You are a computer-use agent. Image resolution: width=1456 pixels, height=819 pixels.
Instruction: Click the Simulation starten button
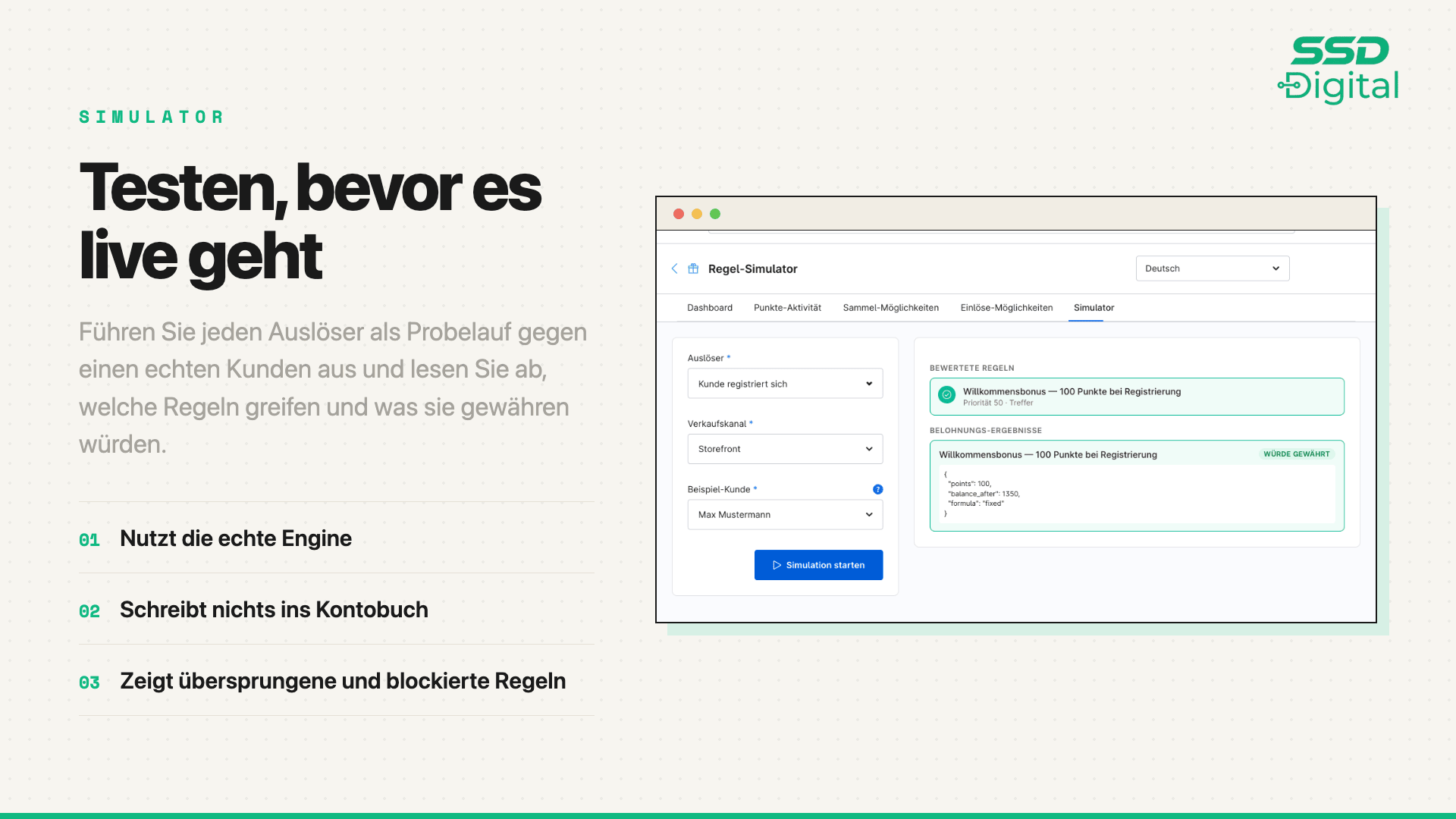818,565
